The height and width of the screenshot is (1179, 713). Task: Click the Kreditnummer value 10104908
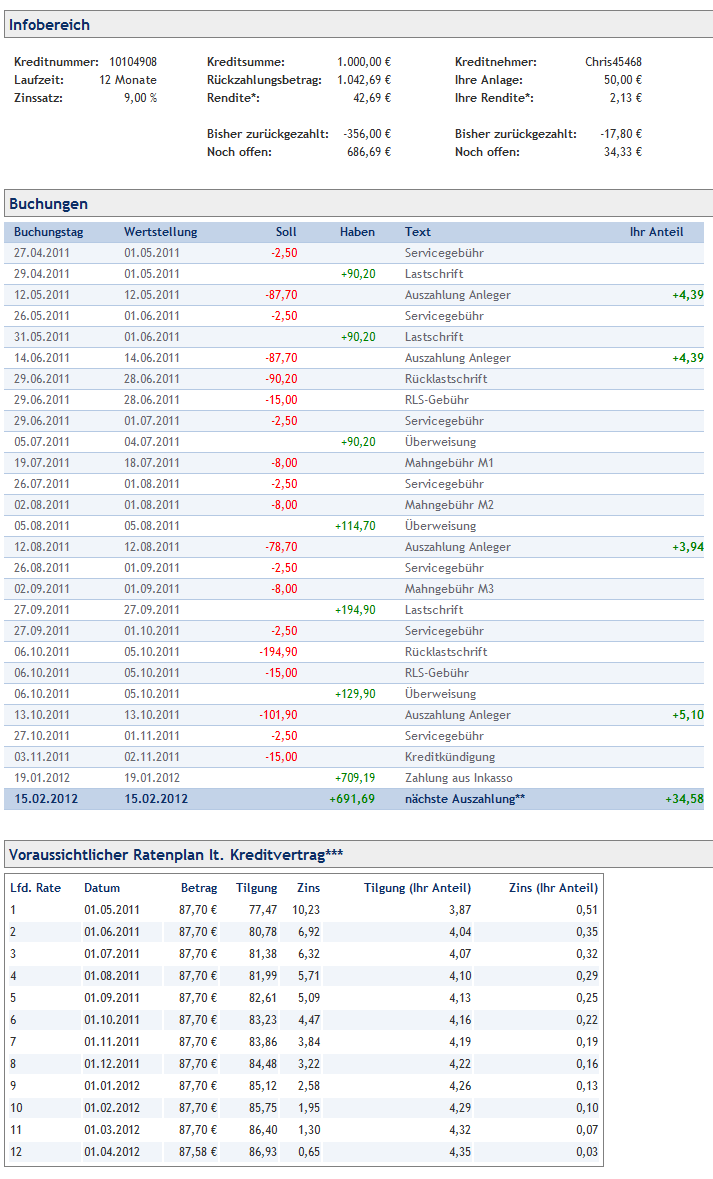pyautogui.click(x=132, y=62)
